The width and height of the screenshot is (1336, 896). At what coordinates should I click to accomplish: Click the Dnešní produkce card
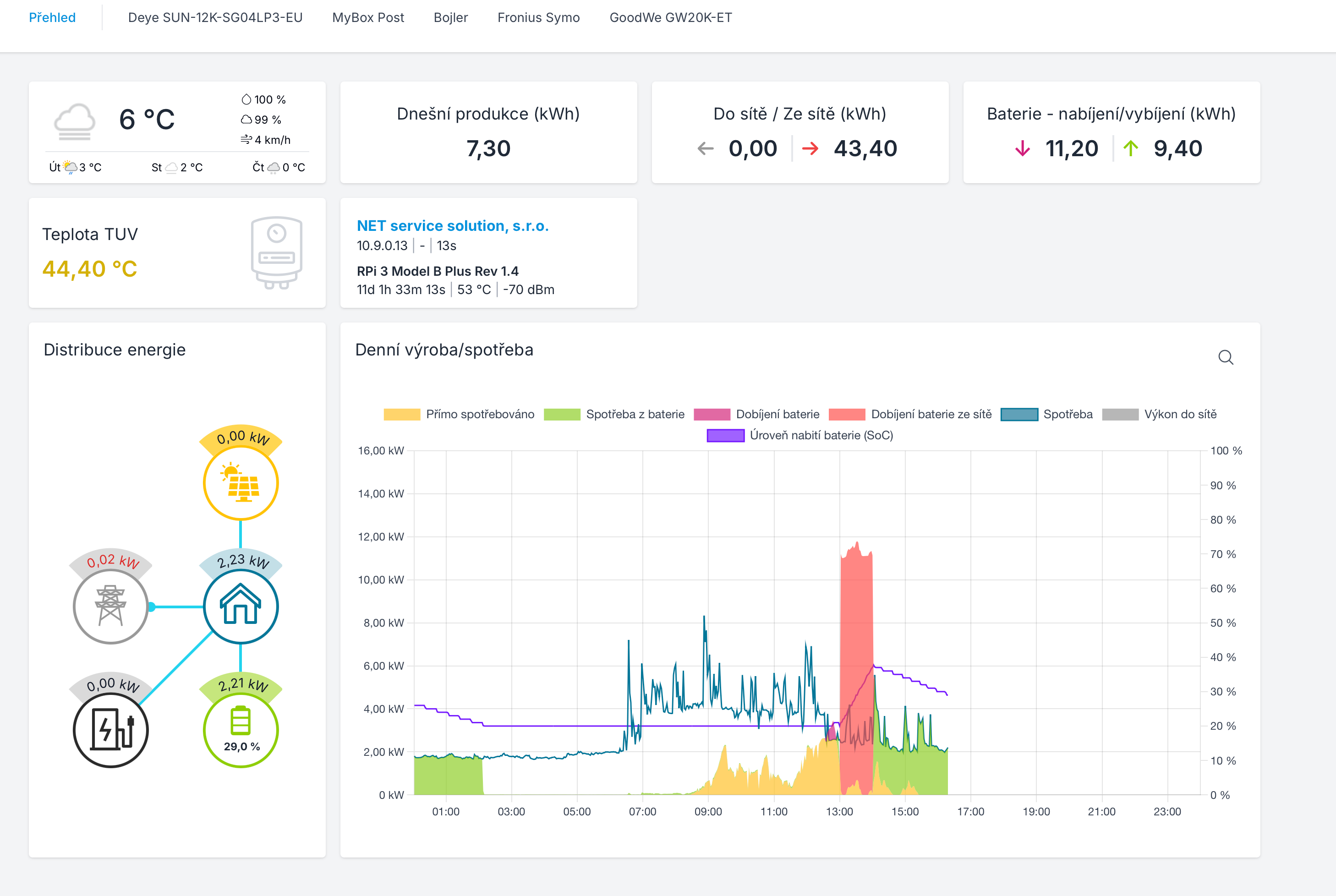pos(488,132)
